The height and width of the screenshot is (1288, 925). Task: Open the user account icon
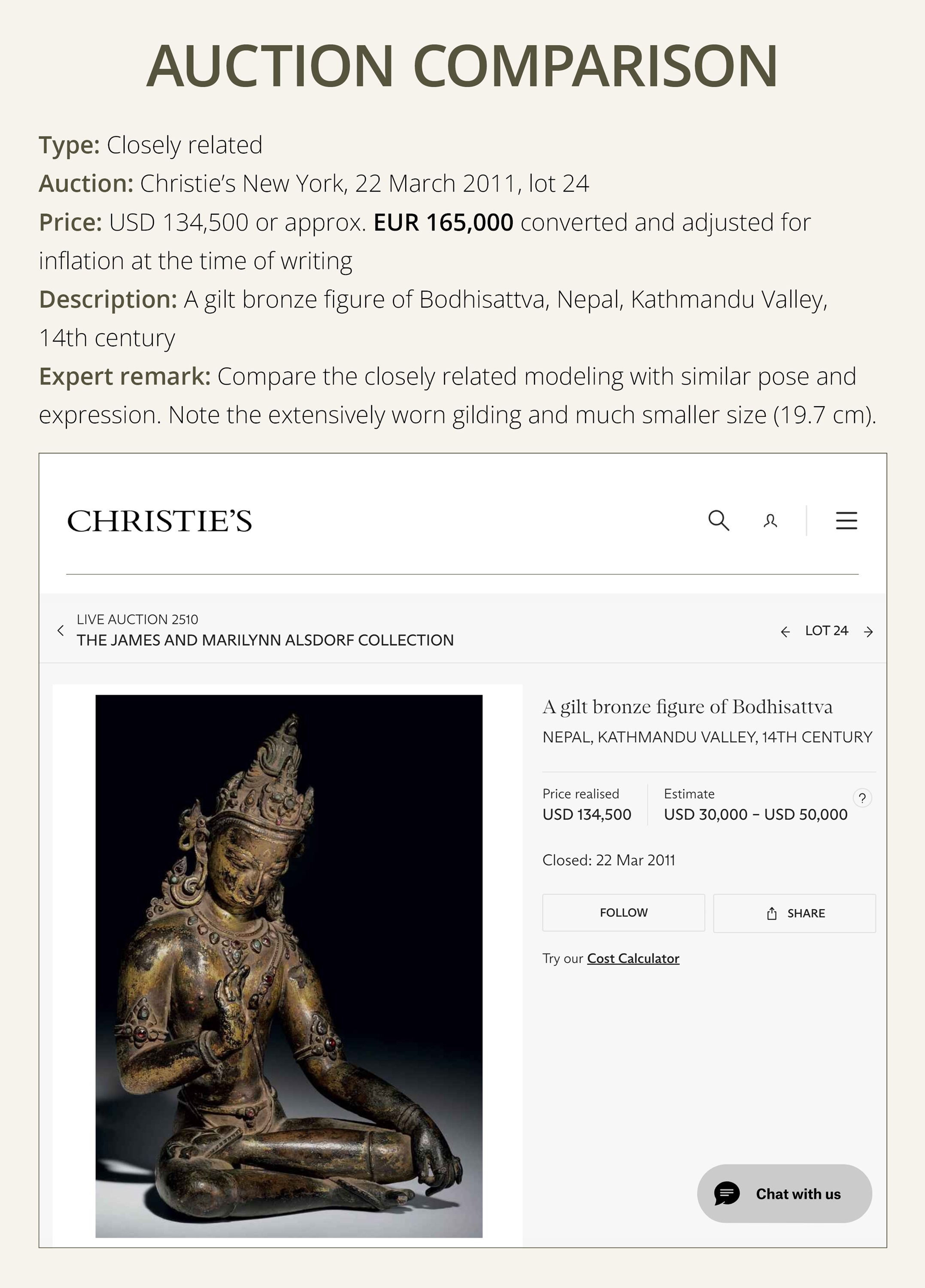point(770,521)
